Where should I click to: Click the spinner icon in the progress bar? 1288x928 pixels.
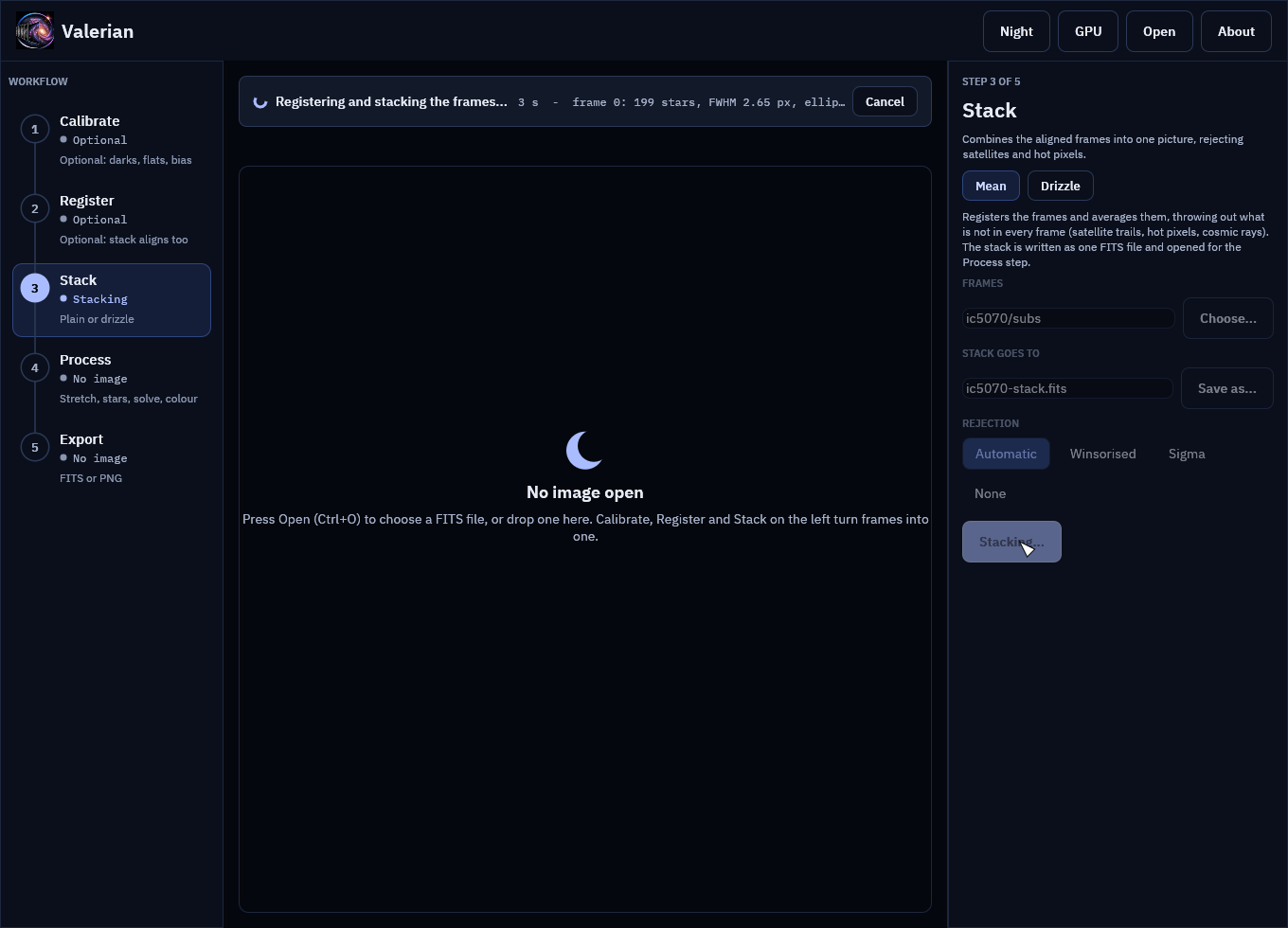260,102
